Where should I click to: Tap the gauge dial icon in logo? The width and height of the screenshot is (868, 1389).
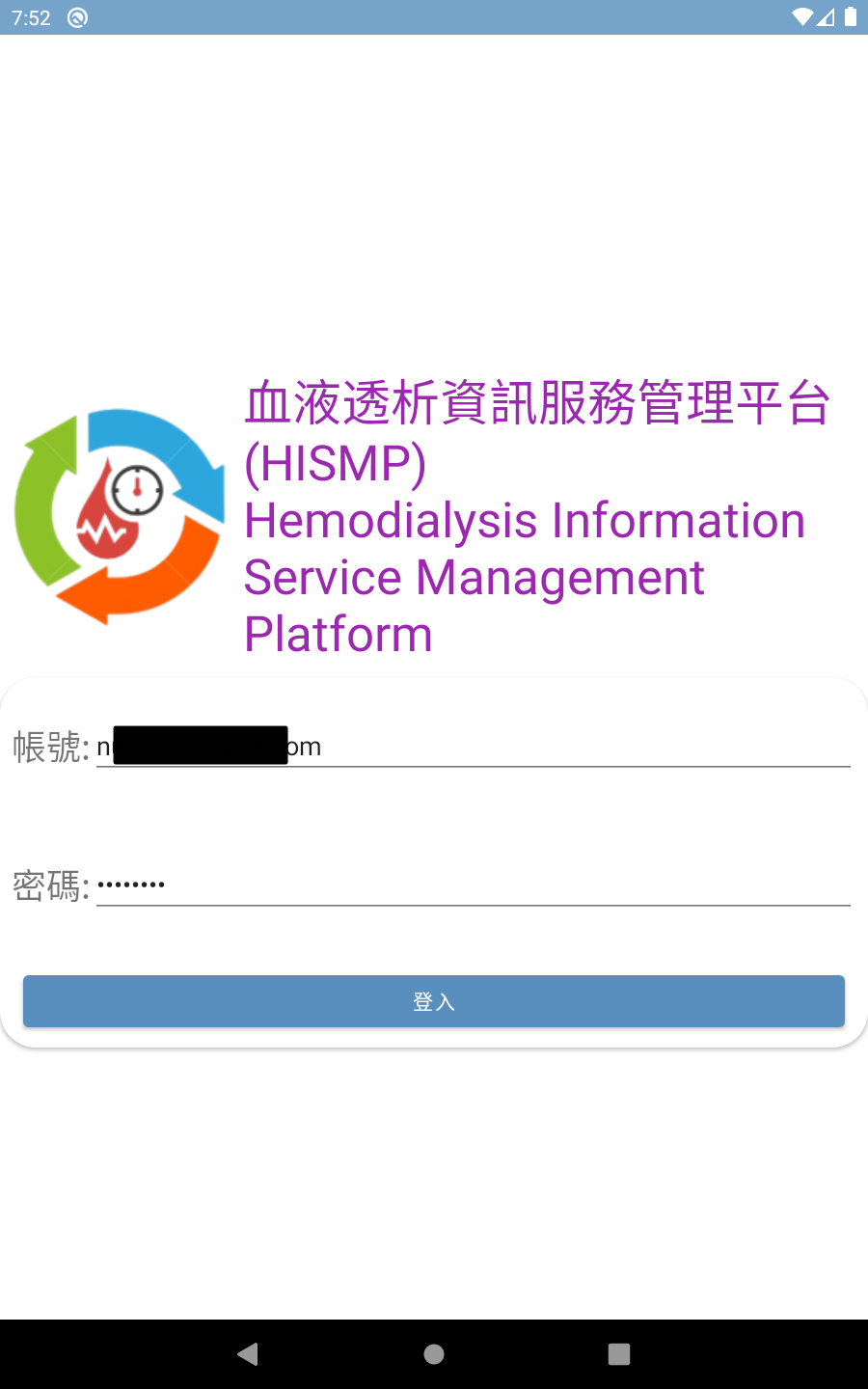coord(137,489)
